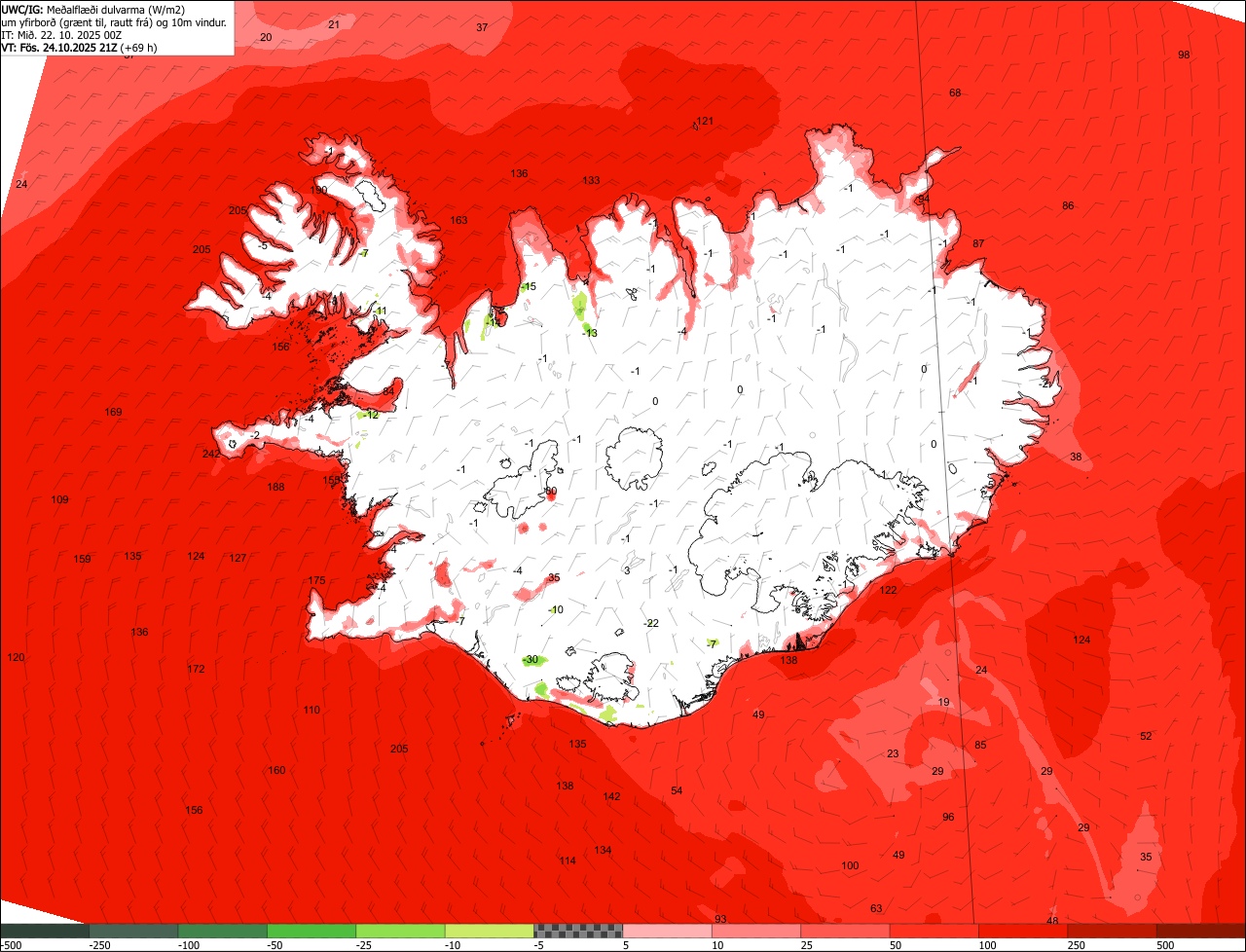
Task: Click the map value 98
Action: [x=1184, y=55]
